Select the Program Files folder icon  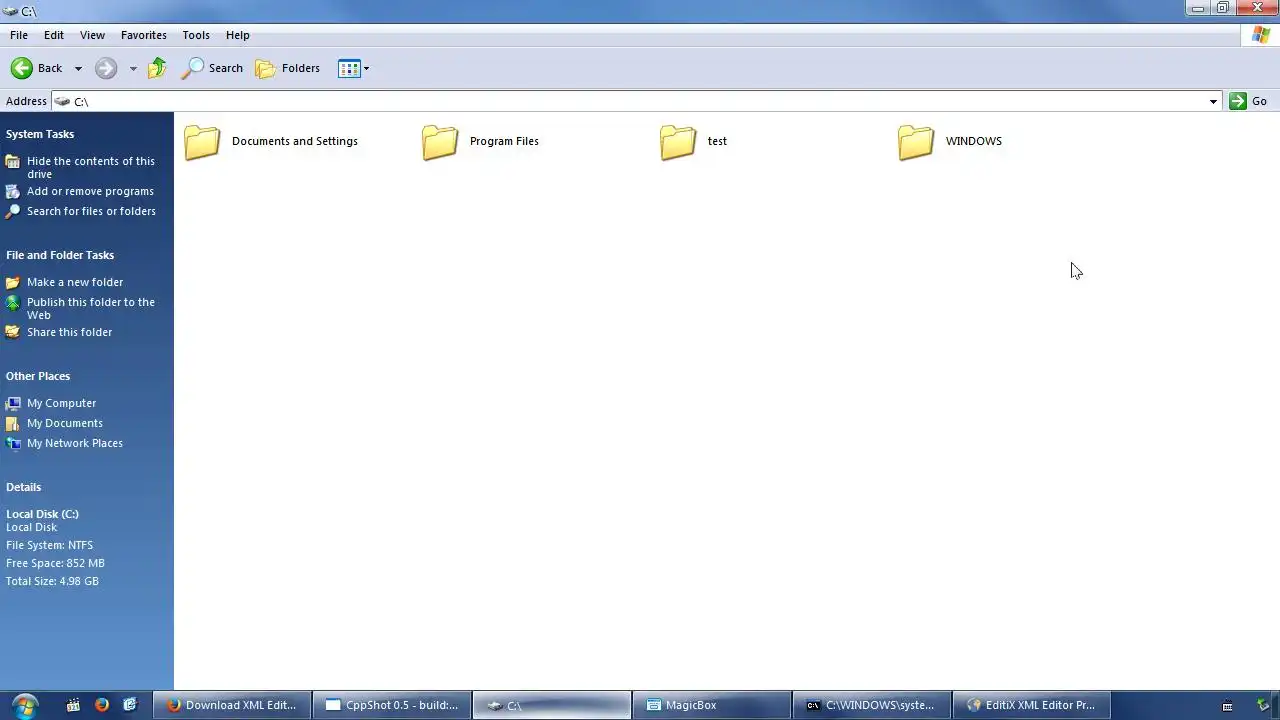coord(440,142)
